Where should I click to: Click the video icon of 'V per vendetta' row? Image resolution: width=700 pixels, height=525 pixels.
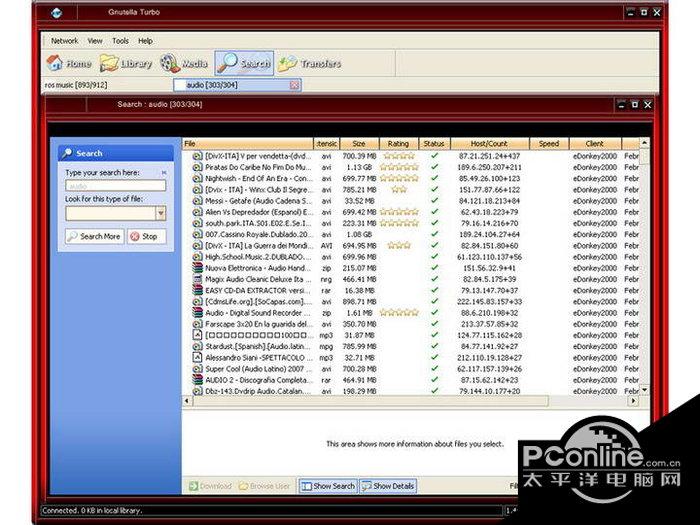point(197,156)
